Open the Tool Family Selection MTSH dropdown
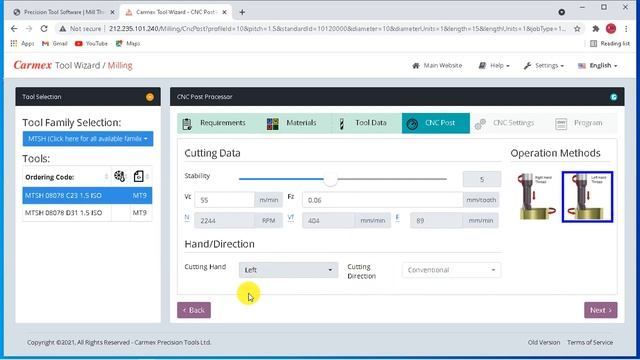 (88, 139)
